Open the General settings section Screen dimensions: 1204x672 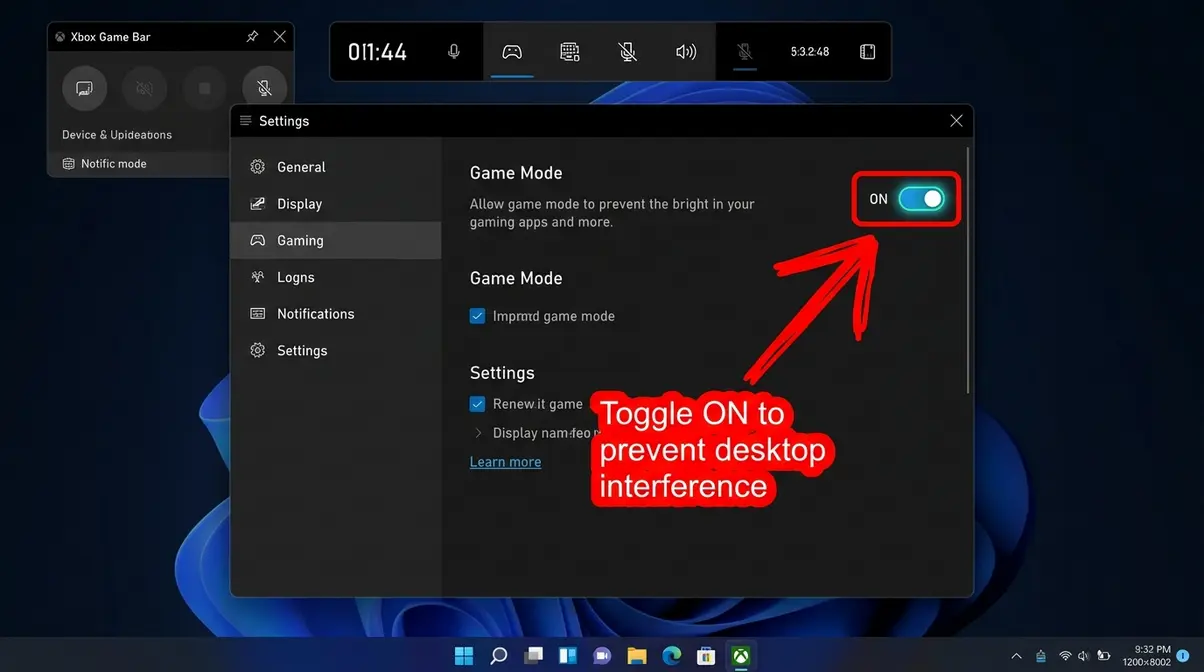pos(336,167)
